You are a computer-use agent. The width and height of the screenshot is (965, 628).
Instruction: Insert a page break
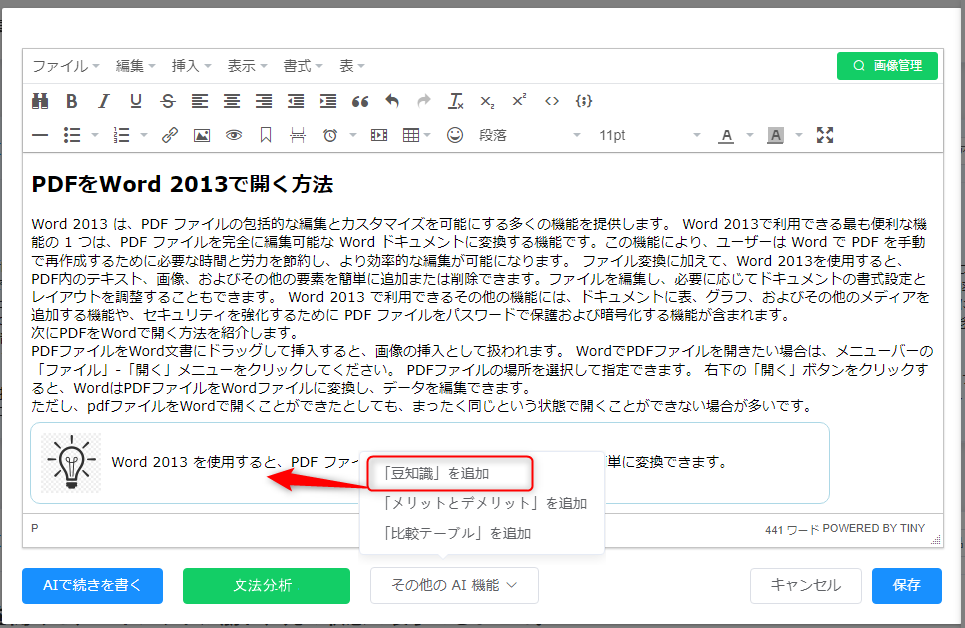coord(298,135)
